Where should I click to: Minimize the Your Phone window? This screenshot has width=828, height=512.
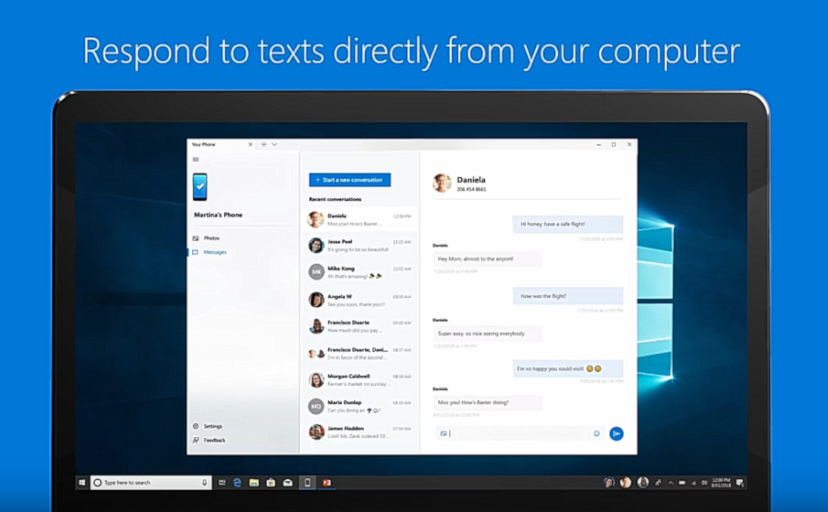point(599,144)
